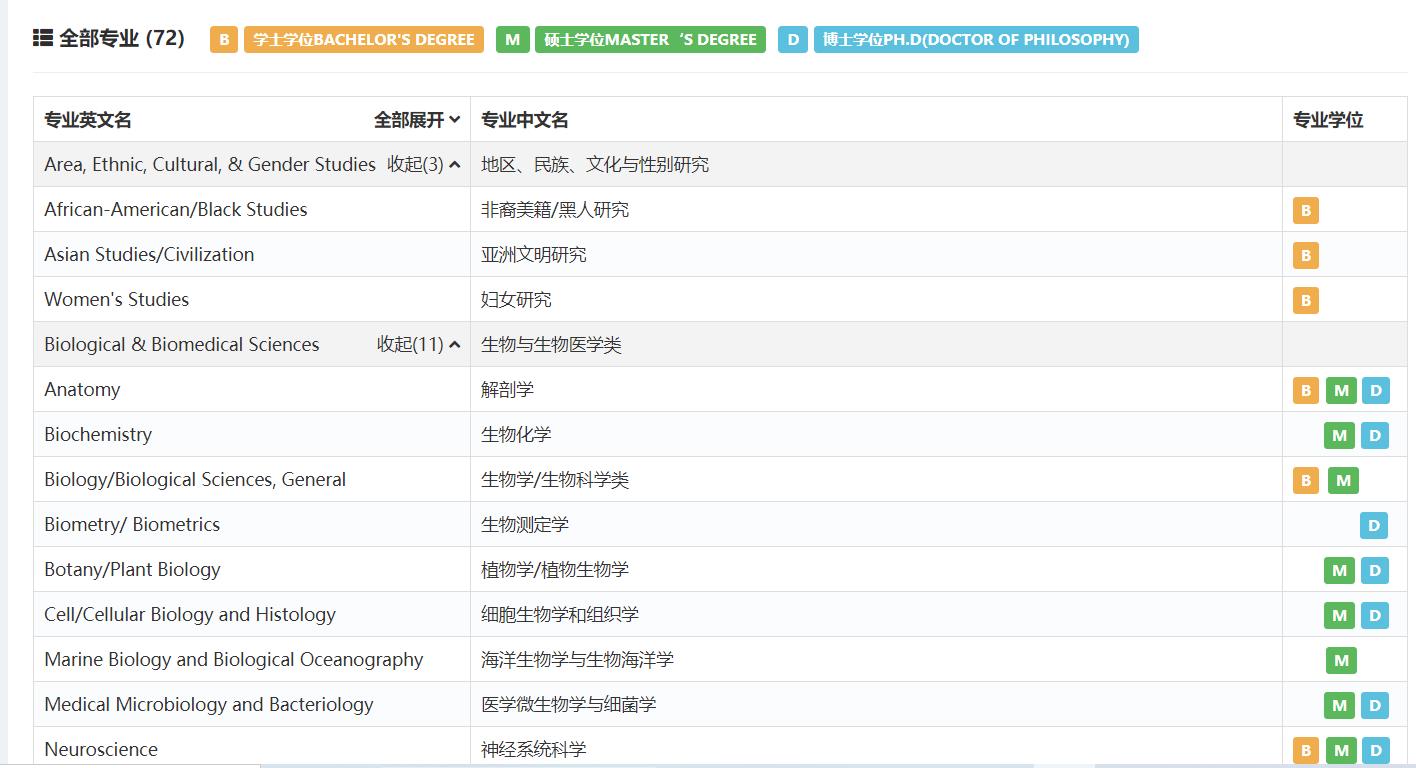This screenshot has width=1416, height=768.
Task: Click D badge in Biometry/Biometrics row
Action: pos(1374,525)
